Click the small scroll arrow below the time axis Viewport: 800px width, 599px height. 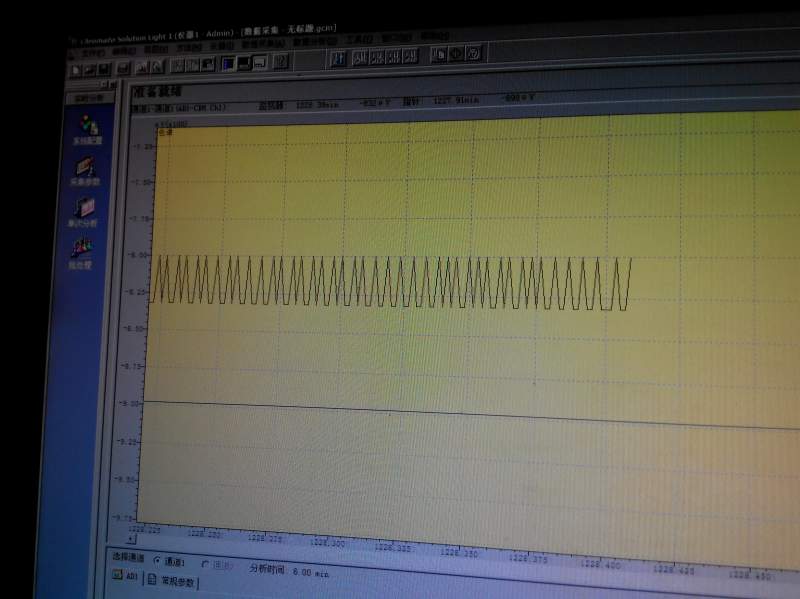tap(131, 538)
